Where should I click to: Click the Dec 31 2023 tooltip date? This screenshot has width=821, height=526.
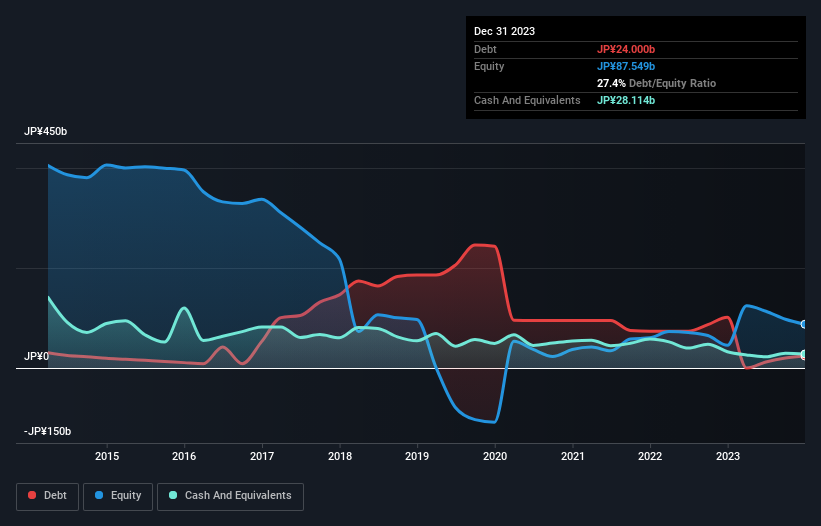pos(504,31)
